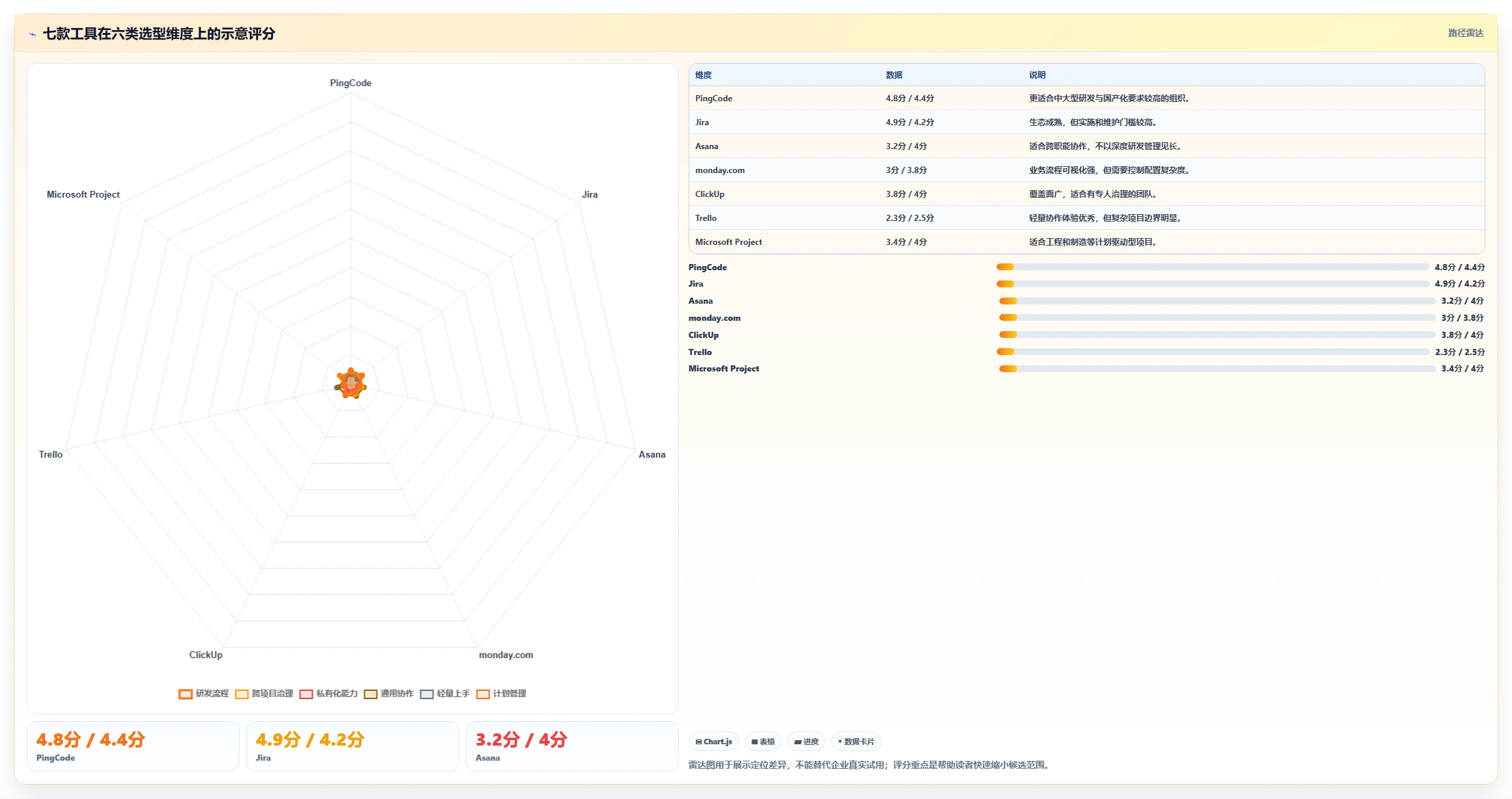Click the monday.com axis label on the radar
The width and height of the screenshot is (1512, 799).
pyautogui.click(x=506, y=655)
